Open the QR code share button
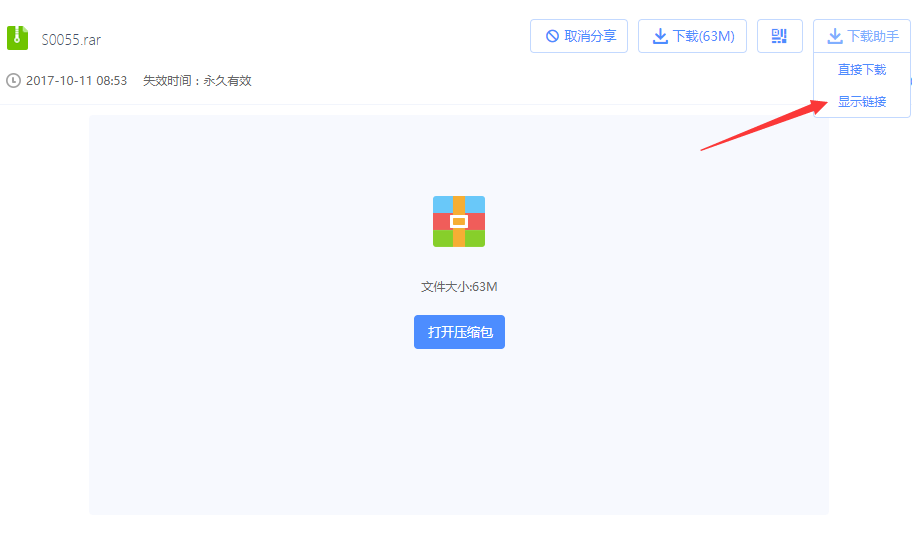This screenshot has height=534, width=912. point(779,36)
